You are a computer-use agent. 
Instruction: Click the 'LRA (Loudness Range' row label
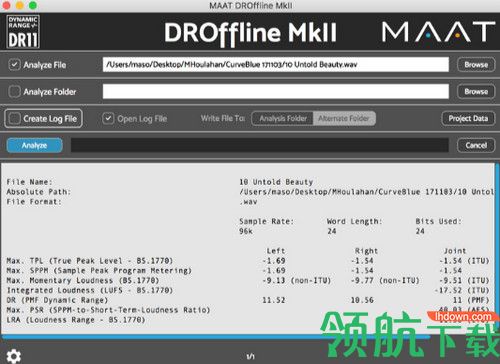(76, 320)
